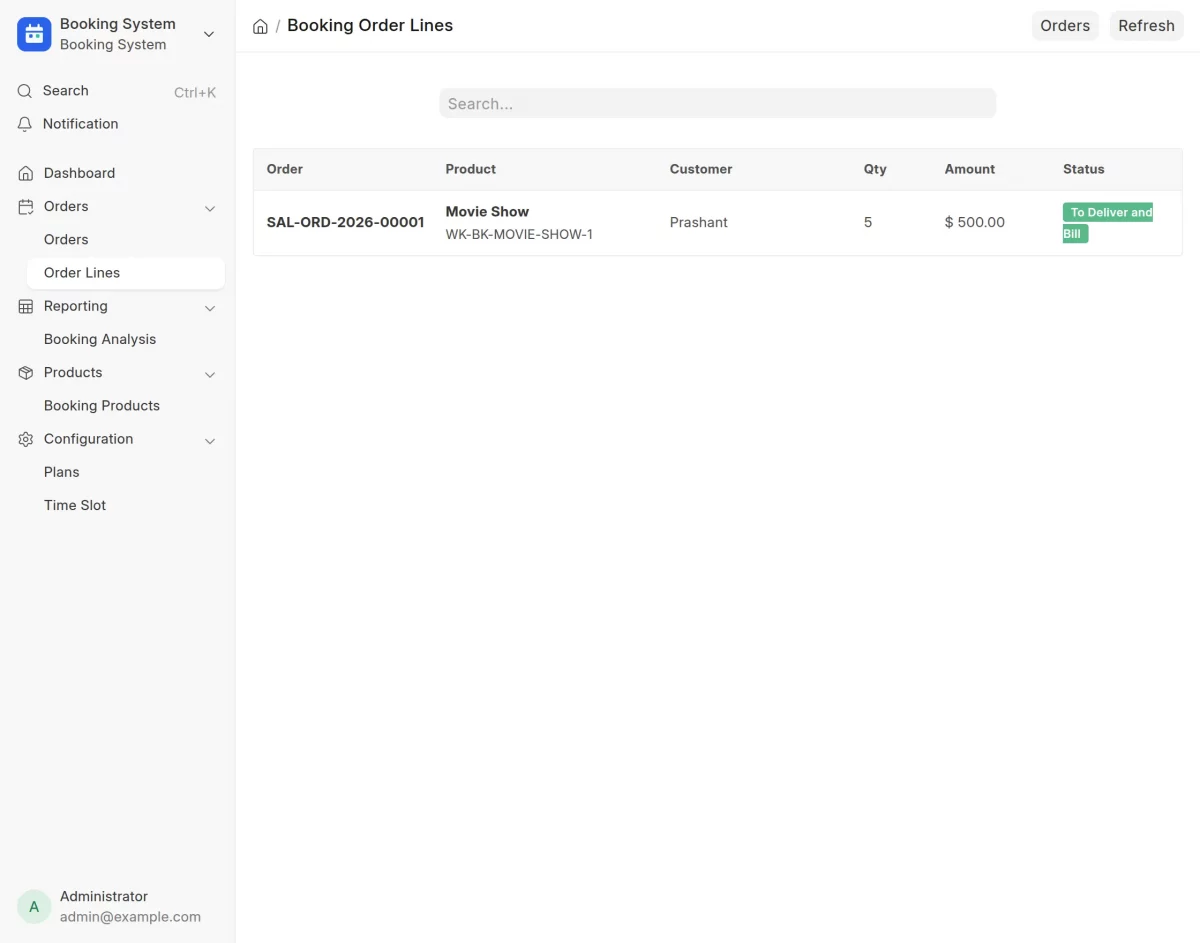Click the home icon in breadcrumb

(x=260, y=27)
